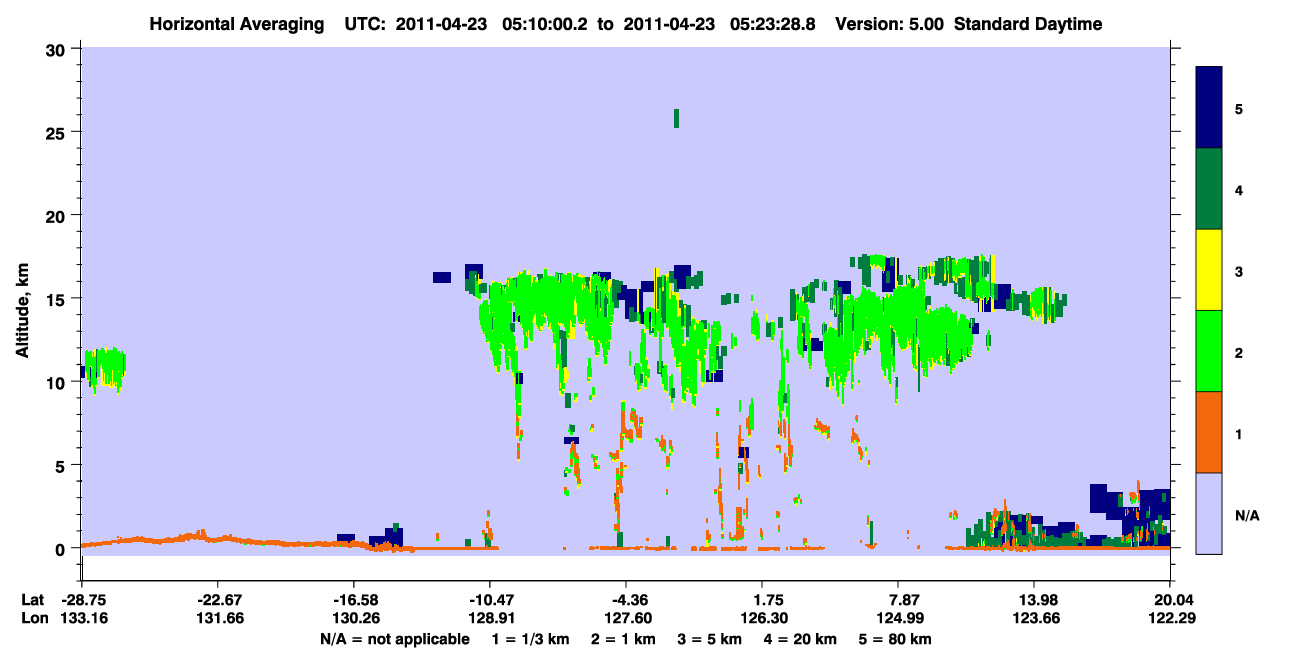Click the dark blue colorbar segment labeled 5
The image size is (1300, 667).
[x=1209, y=108]
